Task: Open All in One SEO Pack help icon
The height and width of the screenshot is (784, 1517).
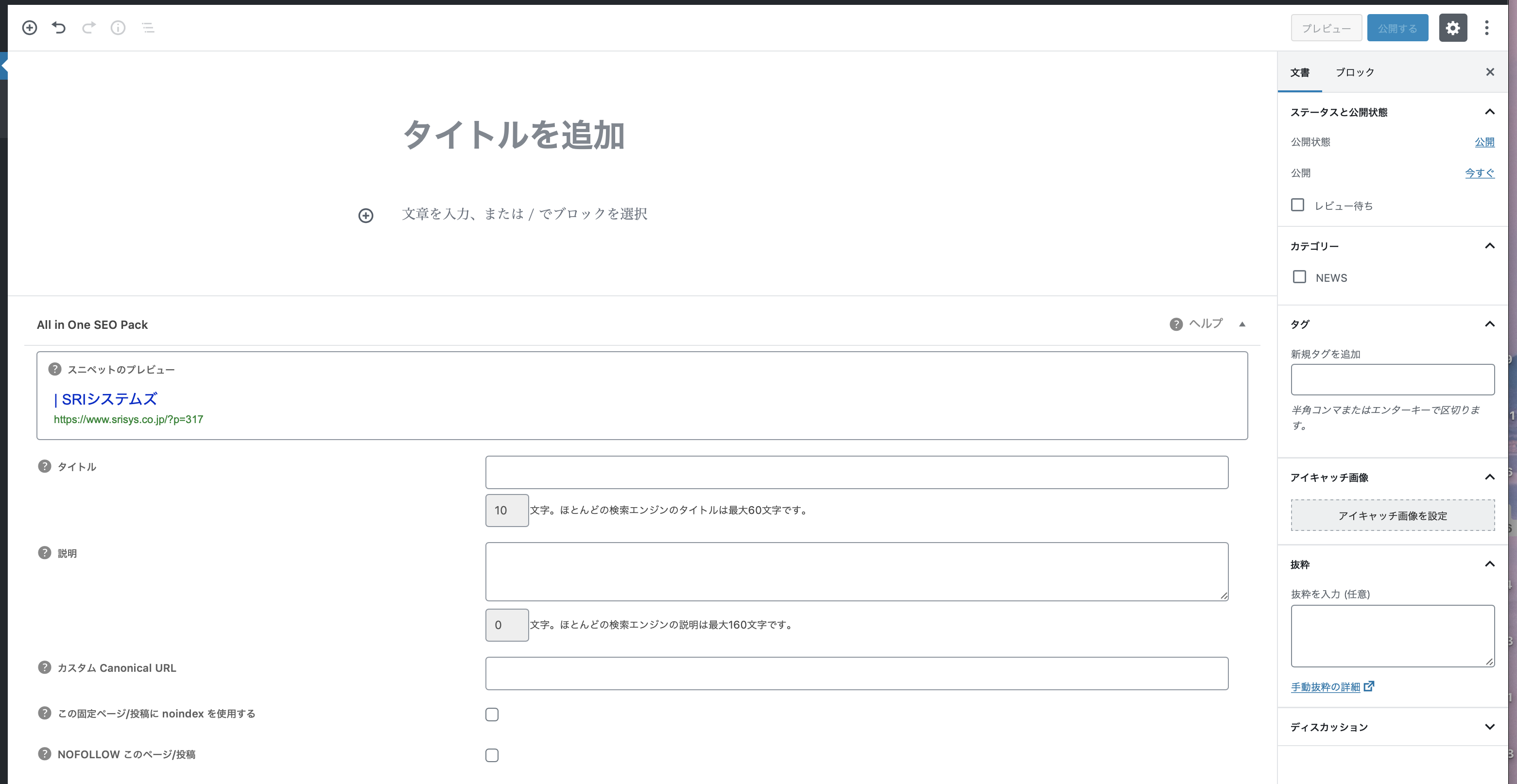Action: tap(1175, 324)
